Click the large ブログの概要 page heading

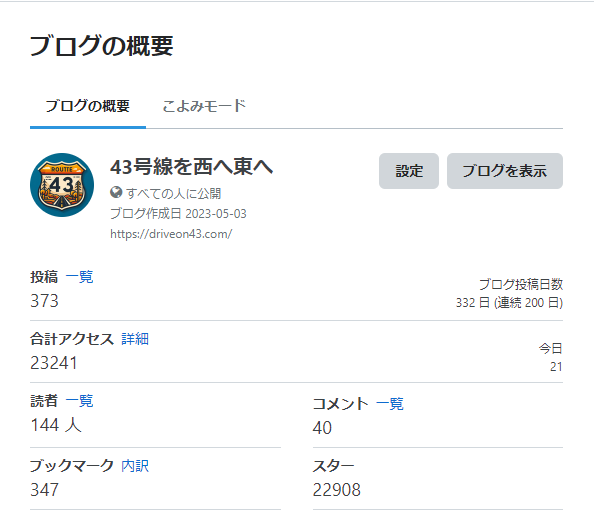point(102,46)
